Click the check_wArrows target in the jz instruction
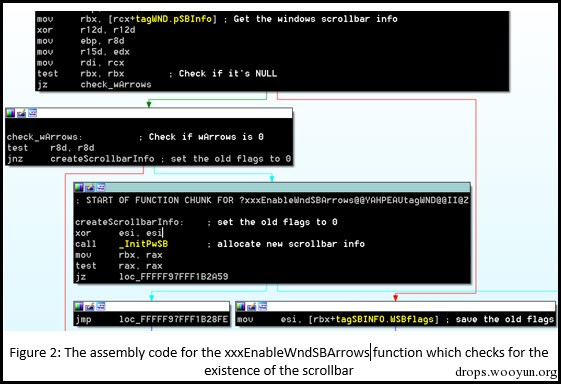Image resolution: width=561 pixels, height=384 pixels. pyautogui.click(x=116, y=85)
